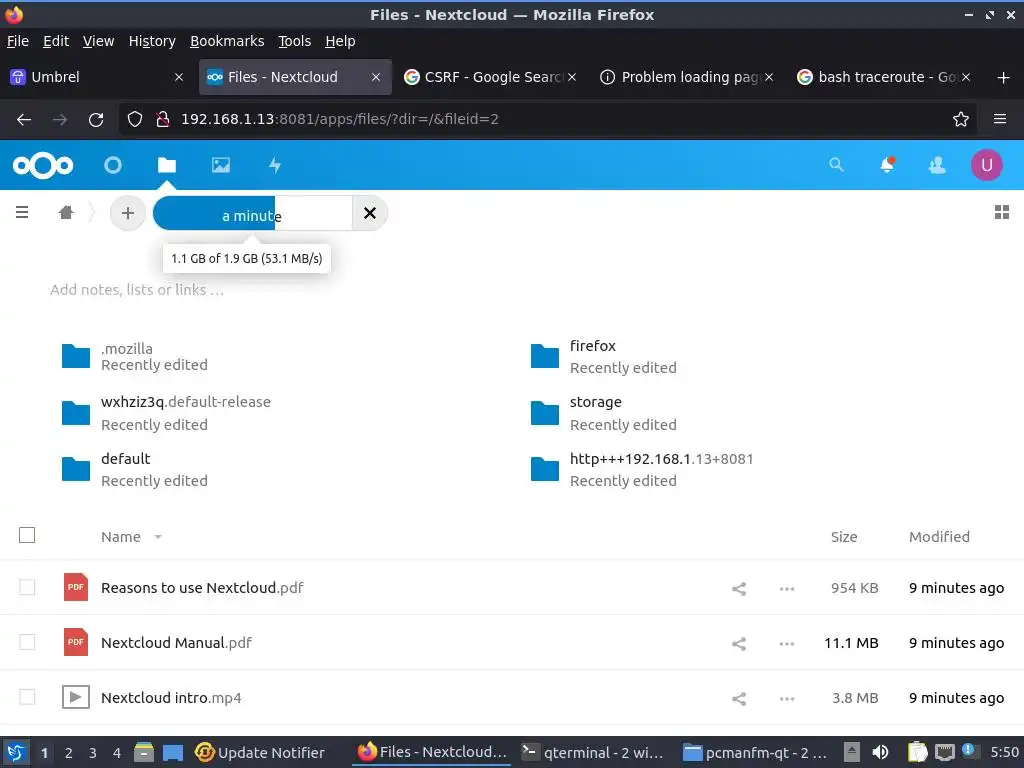The height and width of the screenshot is (768, 1024).
Task: Tick the select-all files checkbox
Action: [27, 536]
